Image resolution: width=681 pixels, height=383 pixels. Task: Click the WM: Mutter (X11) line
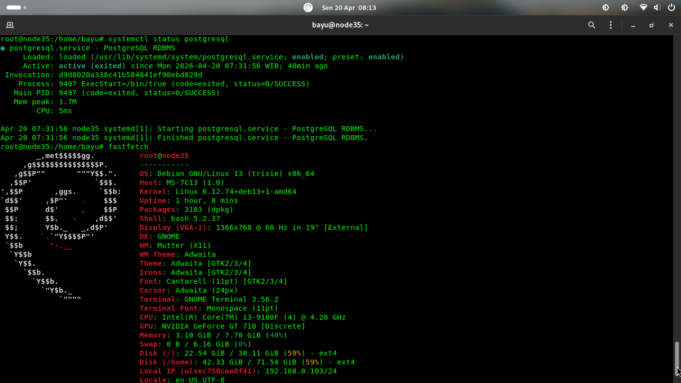tap(175, 246)
